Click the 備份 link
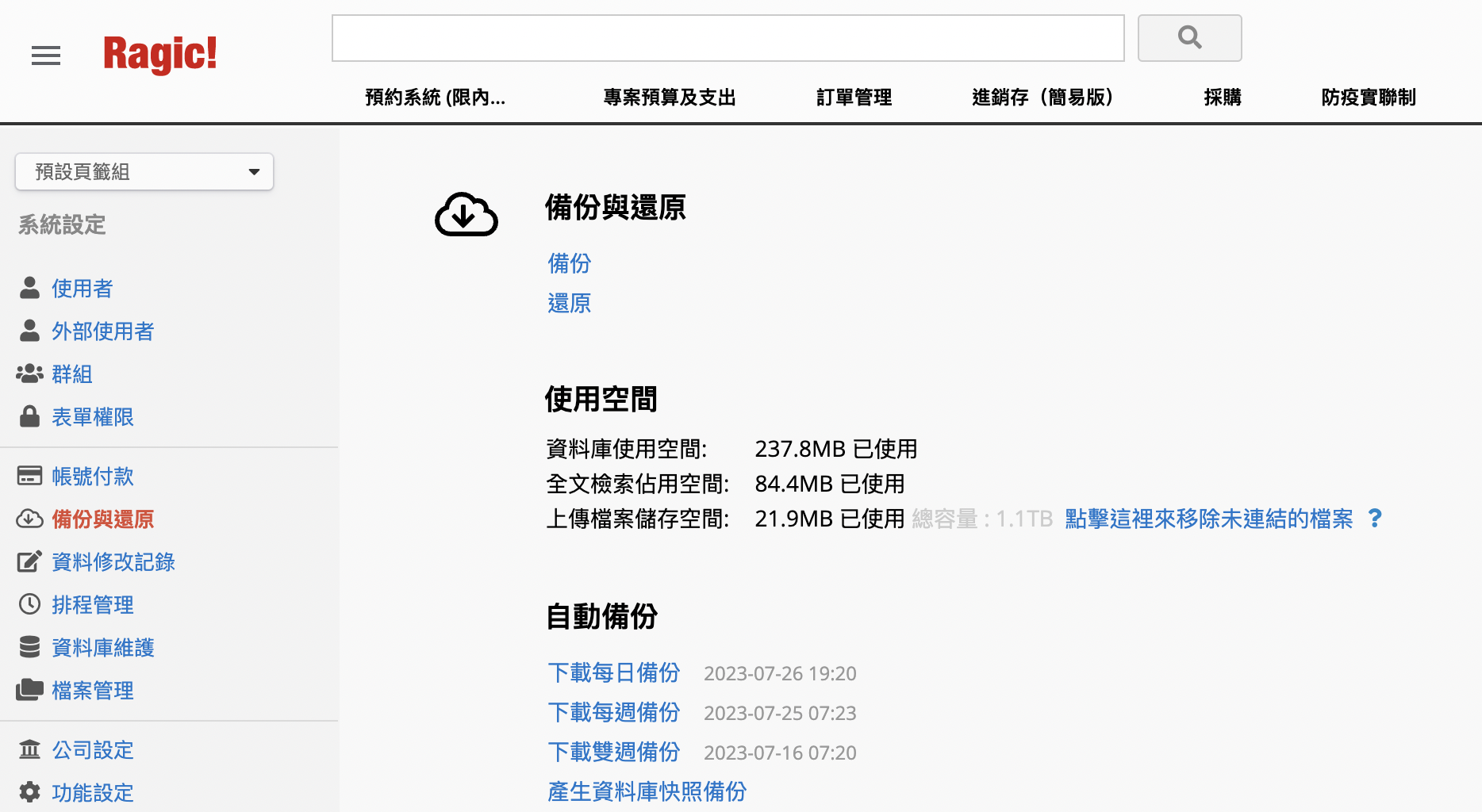The width and height of the screenshot is (1482, 812). (x=569, y=263)
